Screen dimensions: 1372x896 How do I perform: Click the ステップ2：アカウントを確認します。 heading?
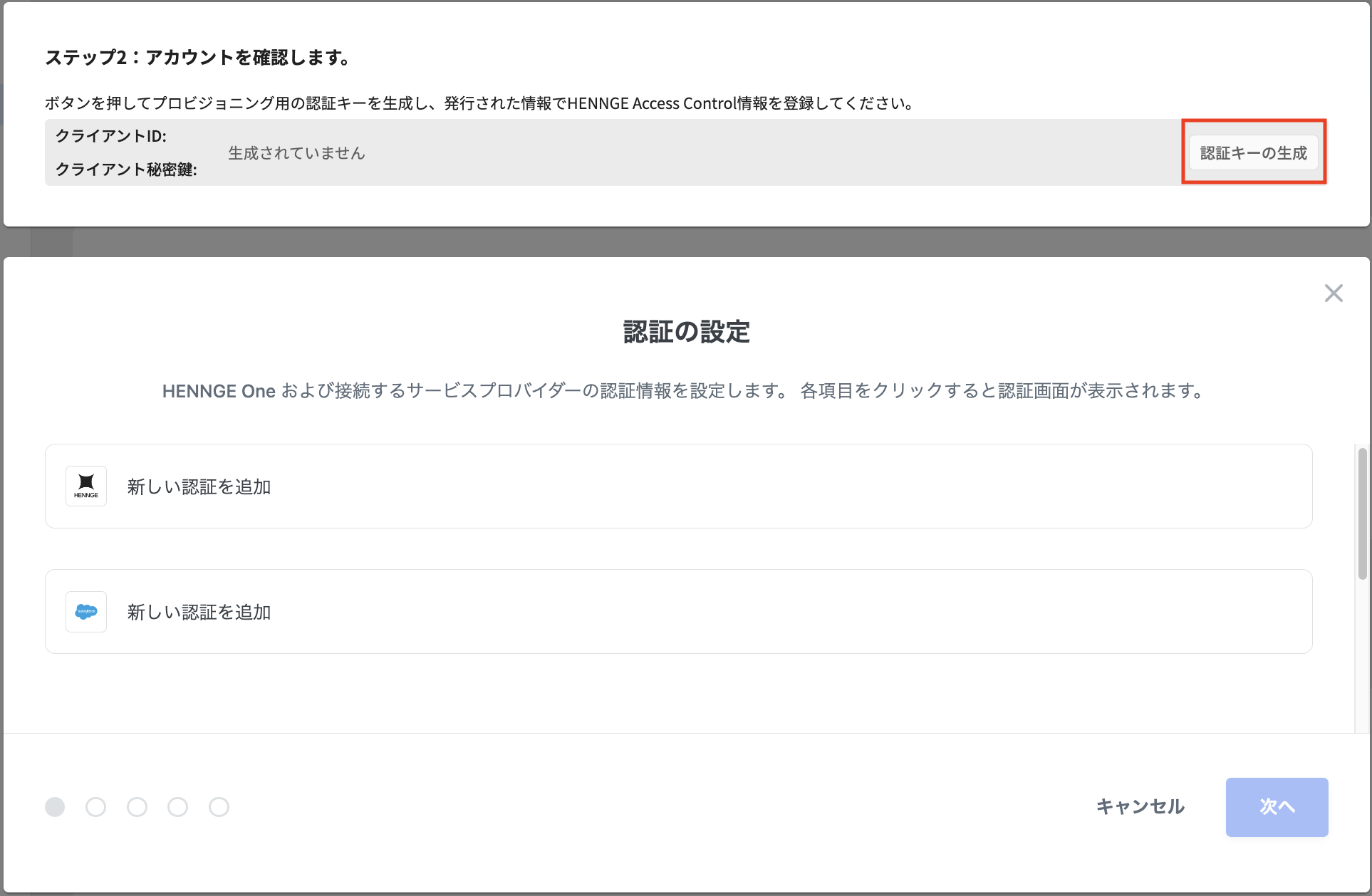(197, 57)
